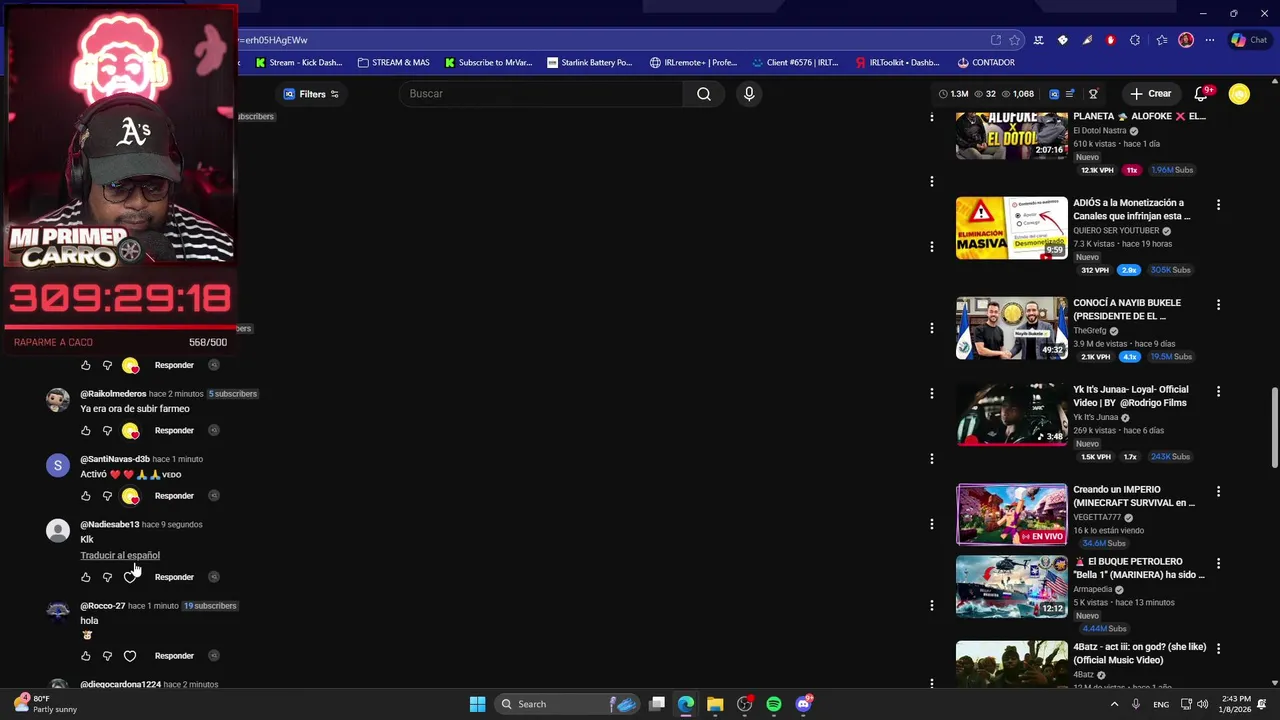Open more options for 4Batz act iii video

(1218, 649)
